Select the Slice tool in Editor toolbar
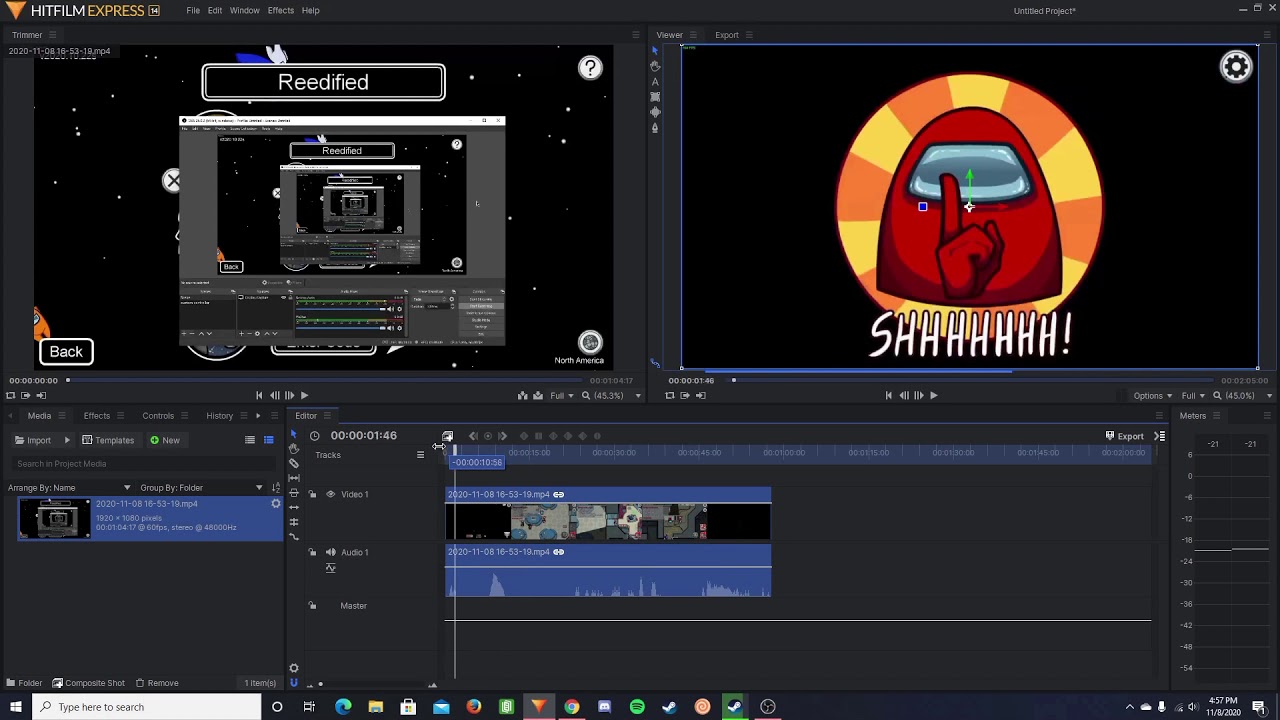The height and width of the screenshot is (720, 1280). (x=293, y=464)
